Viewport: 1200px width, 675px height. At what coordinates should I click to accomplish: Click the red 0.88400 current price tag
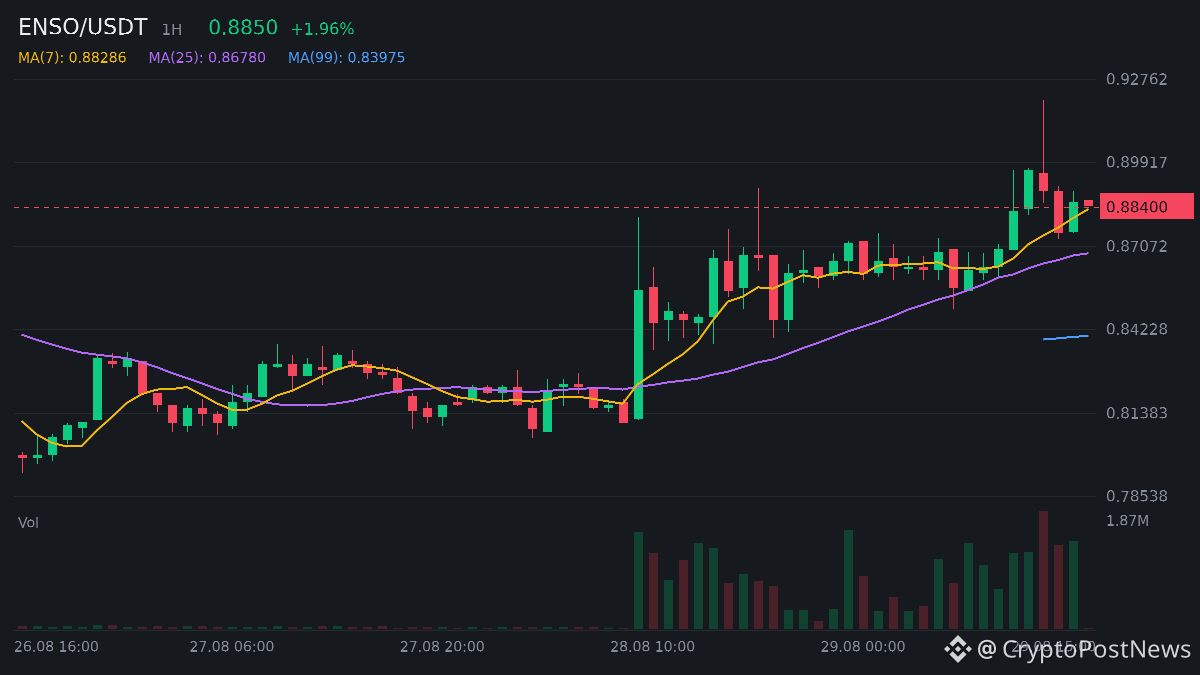click(1146, 206)
